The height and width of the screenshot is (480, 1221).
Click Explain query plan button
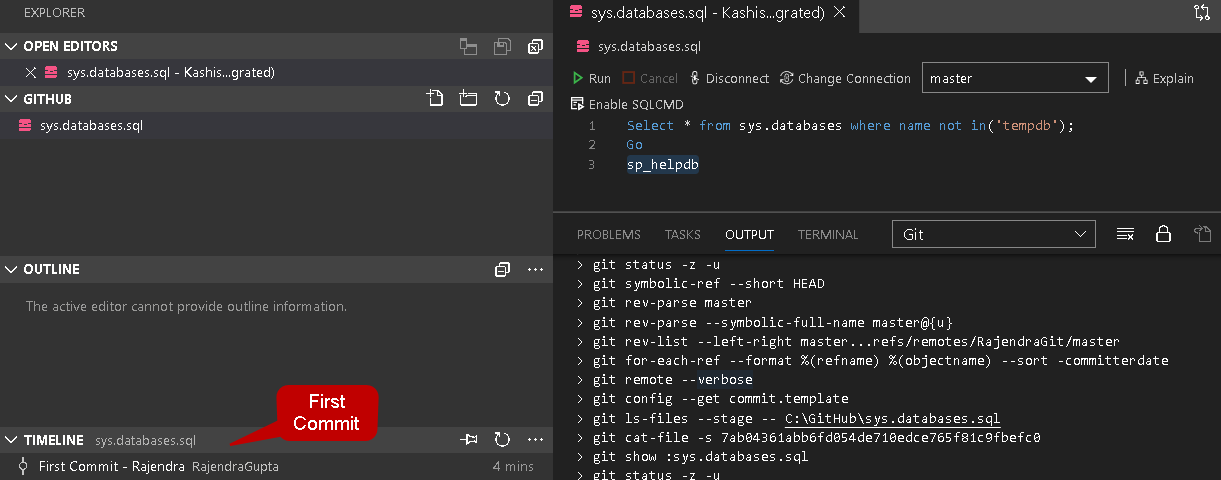point(1164,78)
